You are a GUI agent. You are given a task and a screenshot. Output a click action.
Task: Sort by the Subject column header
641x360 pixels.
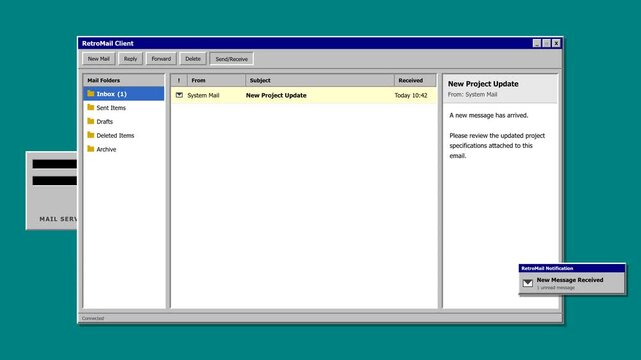coord(320,80)
